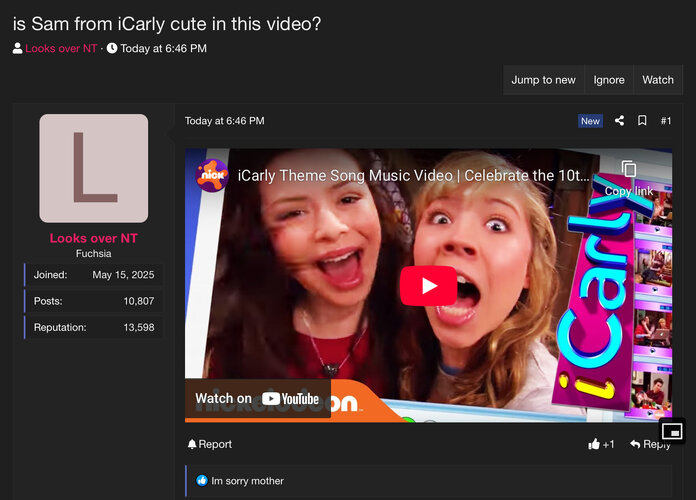The height and width of the screenshot is (500, 696).
Task: Open the large 'L' user avatar
Action: click(94, 168)
